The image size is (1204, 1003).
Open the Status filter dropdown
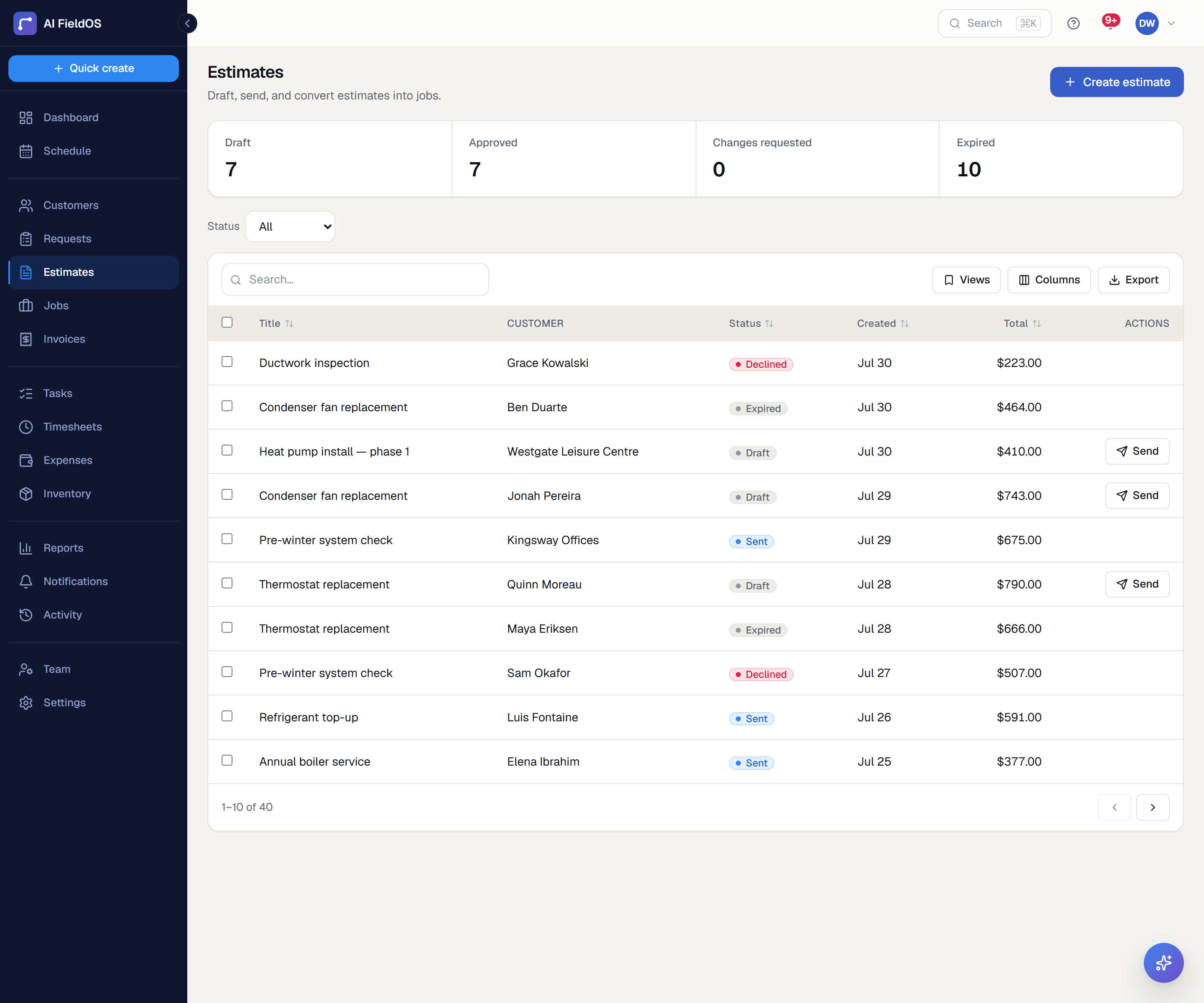pos(290,227)
